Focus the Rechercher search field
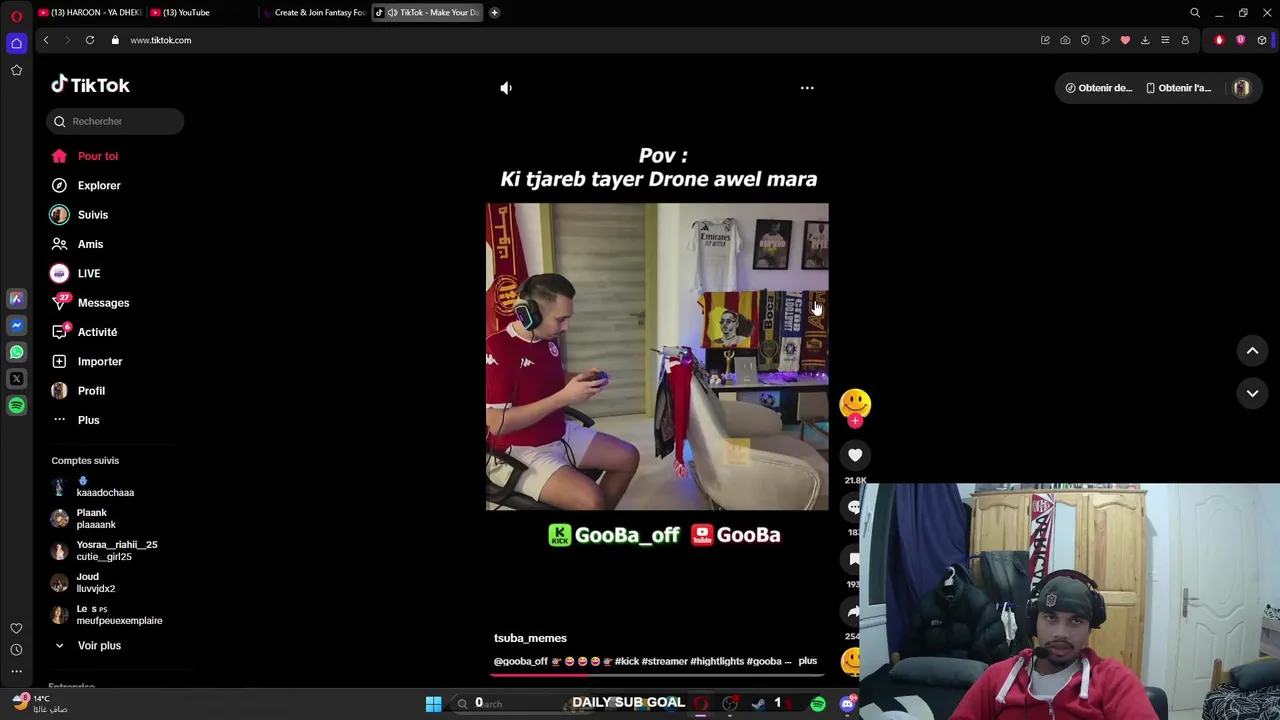Viewport: 1280px width, 720px height. pos(115,121)
